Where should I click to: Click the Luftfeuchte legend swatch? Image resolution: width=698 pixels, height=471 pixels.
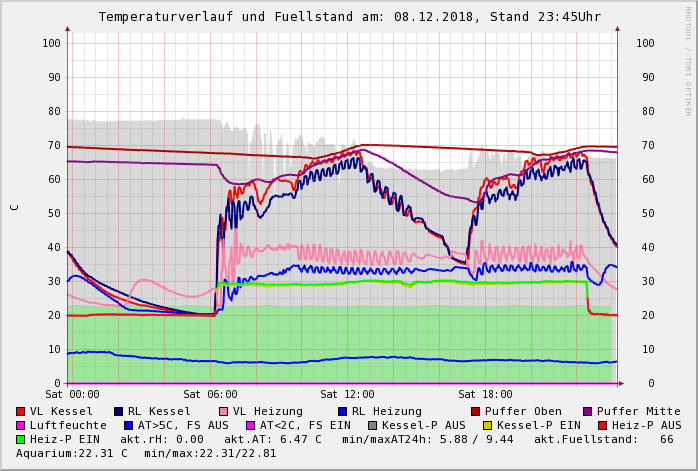[21, 425]
